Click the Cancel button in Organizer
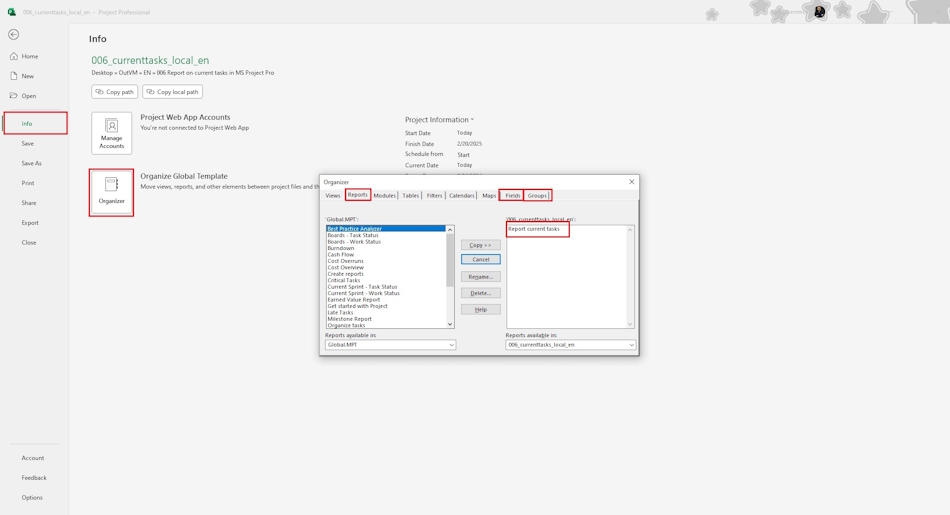Viewport: 950px width, 515px height. [x=480, y=259]
